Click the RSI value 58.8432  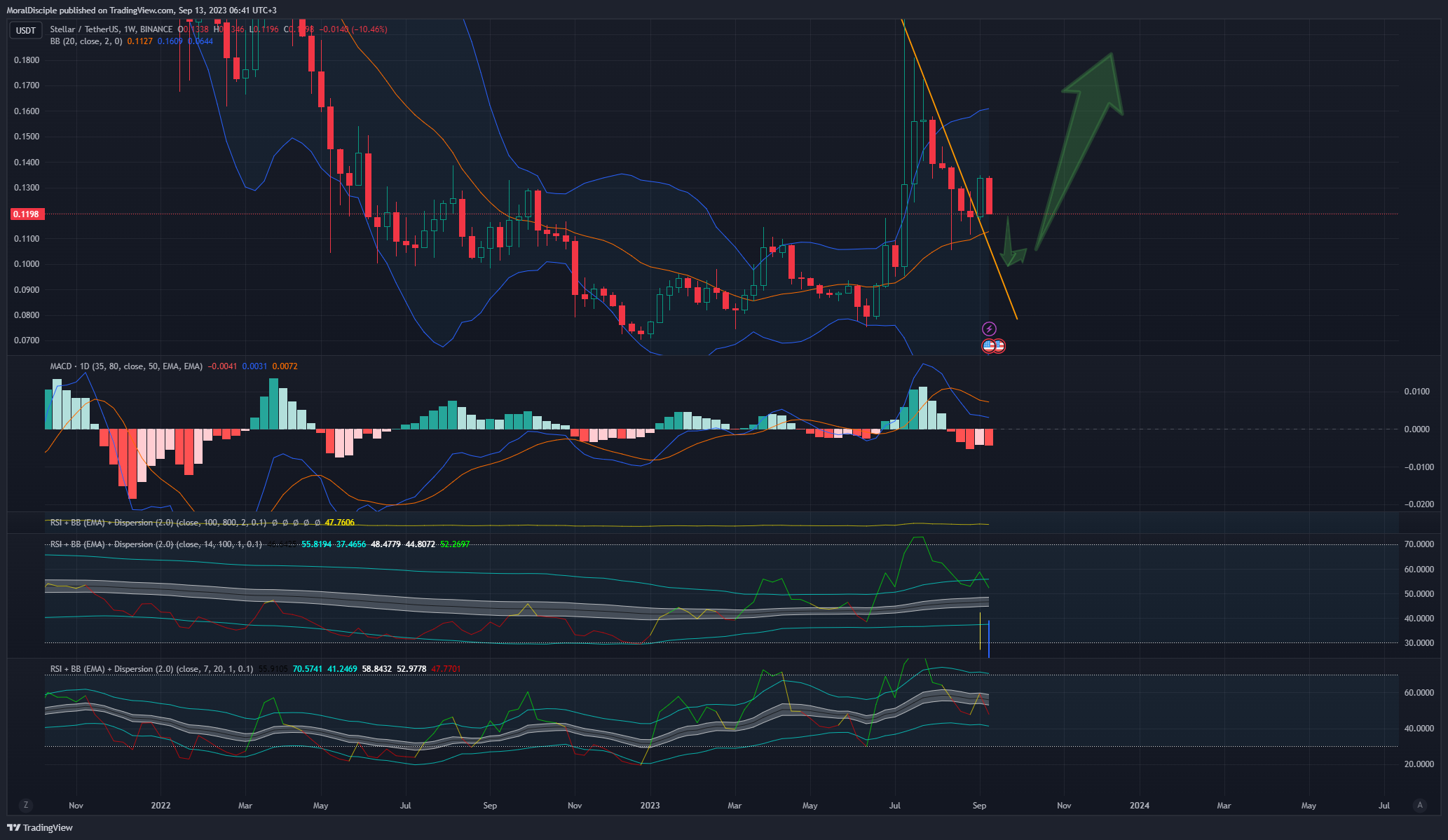[x=377, y=669]
